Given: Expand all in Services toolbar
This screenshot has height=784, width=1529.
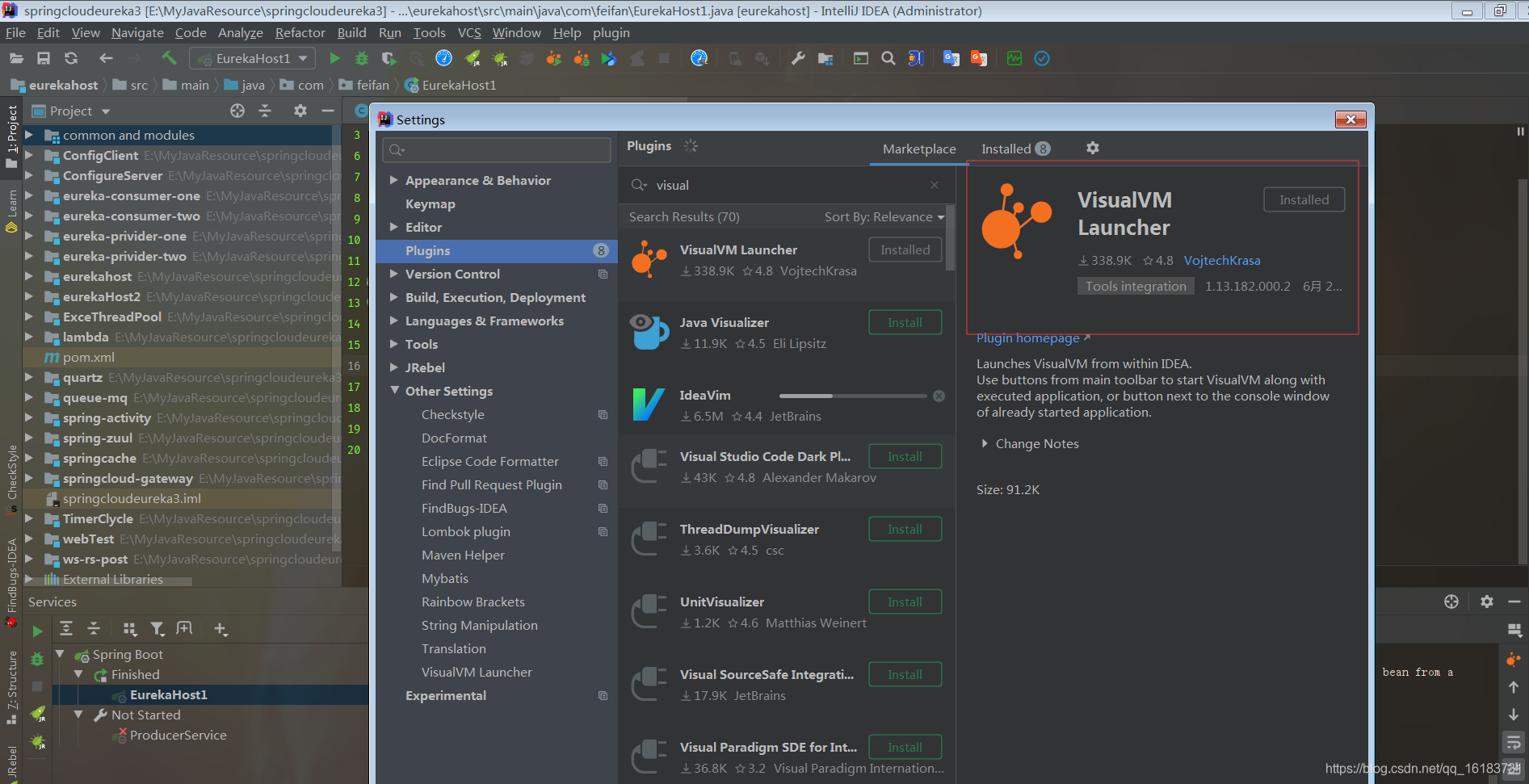Looking at the screenshot, I should tap(66, 628).
